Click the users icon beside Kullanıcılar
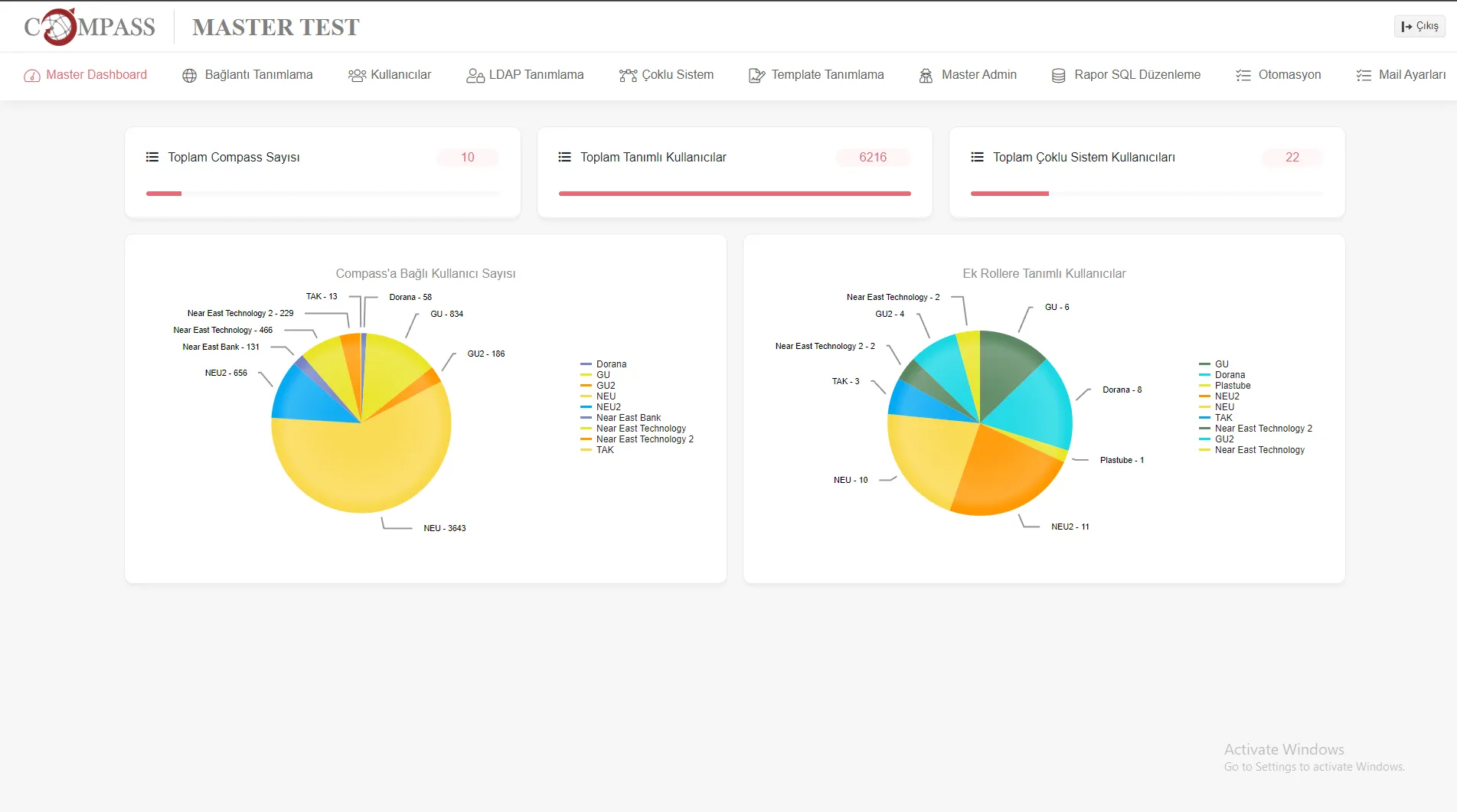 pos(357,75)
